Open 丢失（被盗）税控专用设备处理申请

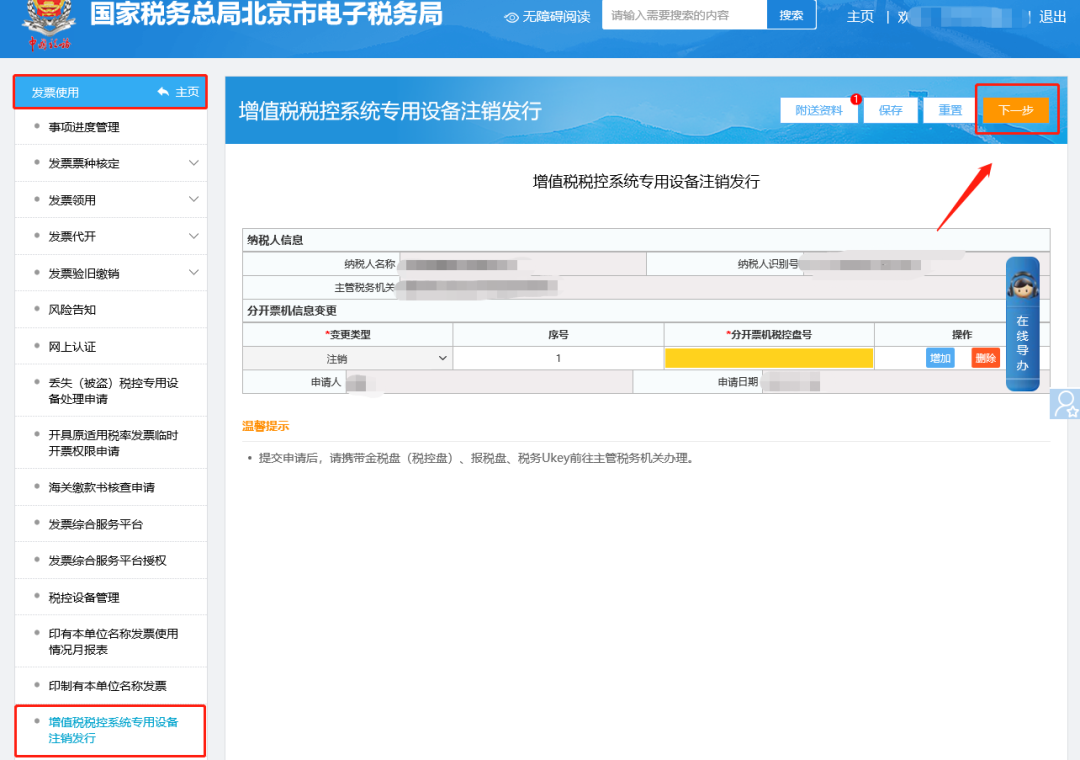(113, 391)
